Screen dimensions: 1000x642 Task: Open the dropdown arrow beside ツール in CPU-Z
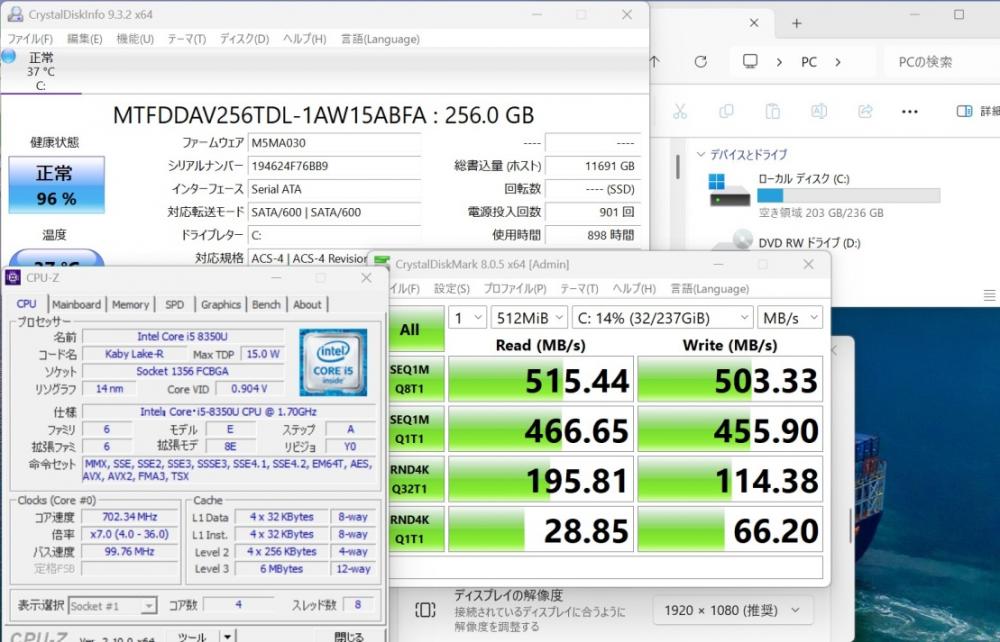coord(227,636)
